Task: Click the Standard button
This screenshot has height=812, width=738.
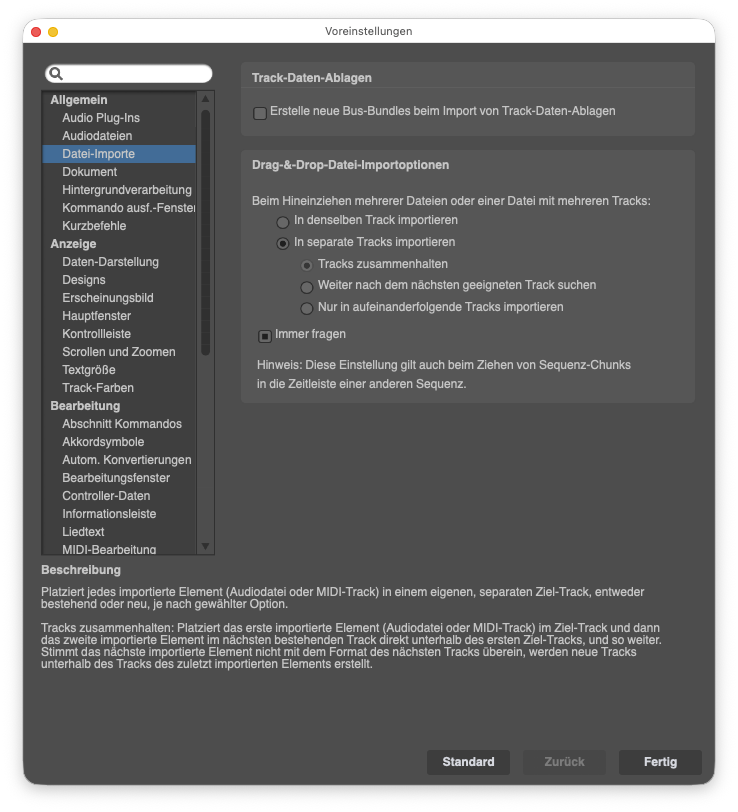Action: [x=468, y=762]
